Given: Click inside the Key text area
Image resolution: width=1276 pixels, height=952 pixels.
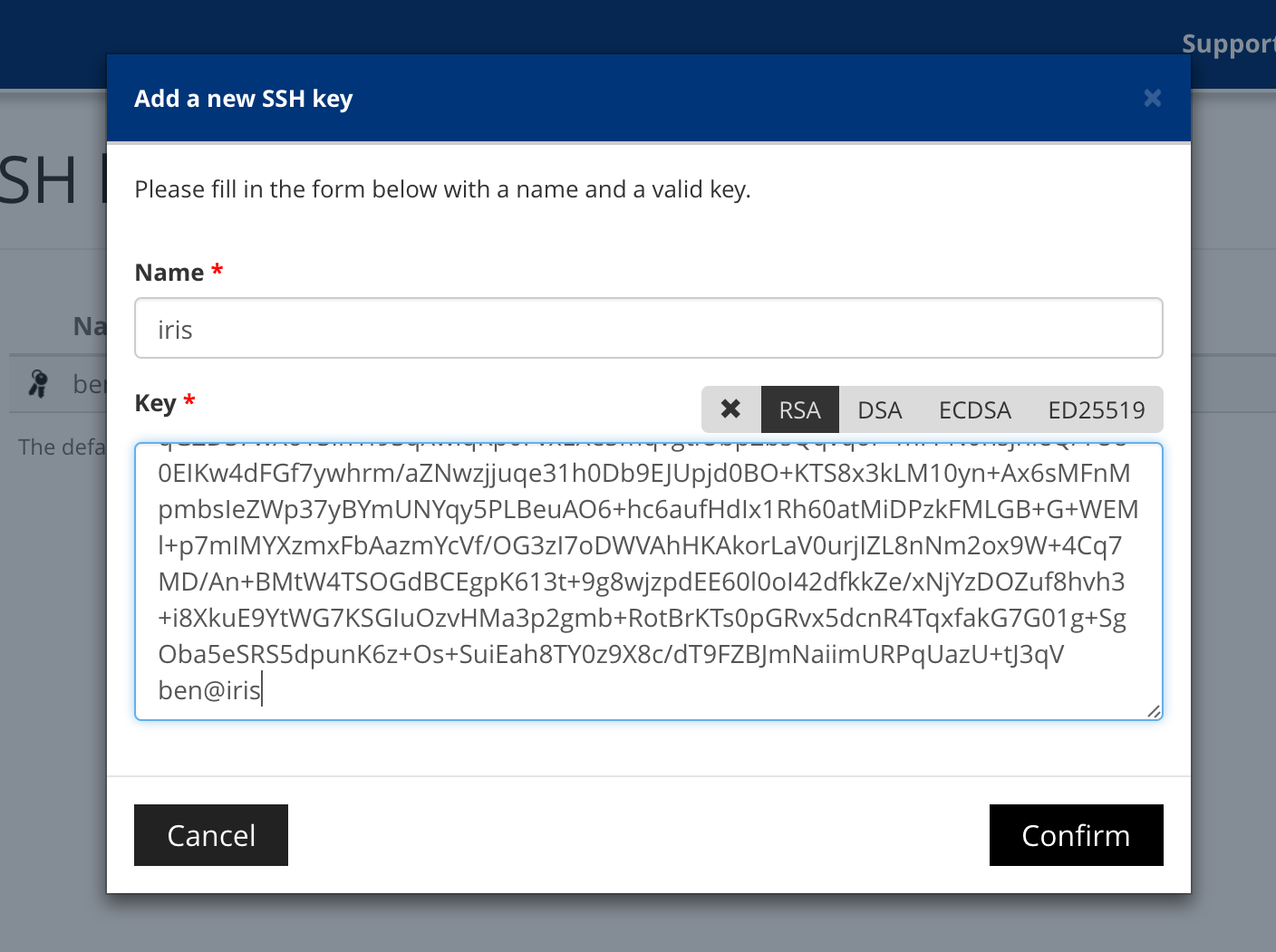Looking at the screenshot, I should (648, 580).
